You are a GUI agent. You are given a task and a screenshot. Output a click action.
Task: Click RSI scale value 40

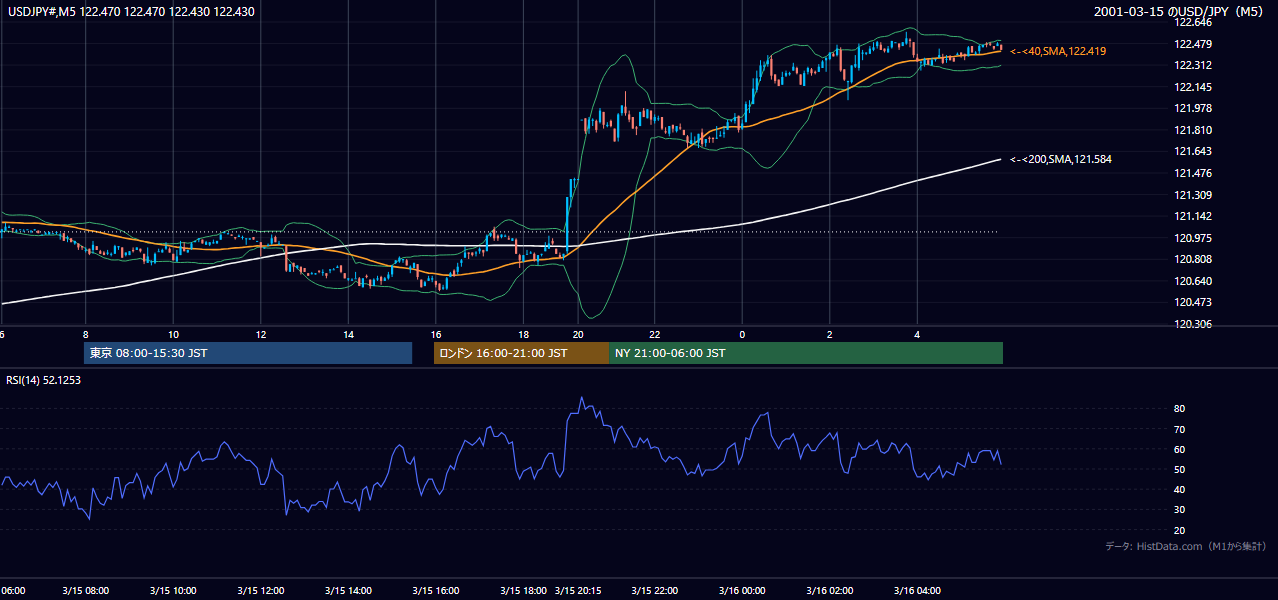click(1180, 489)
